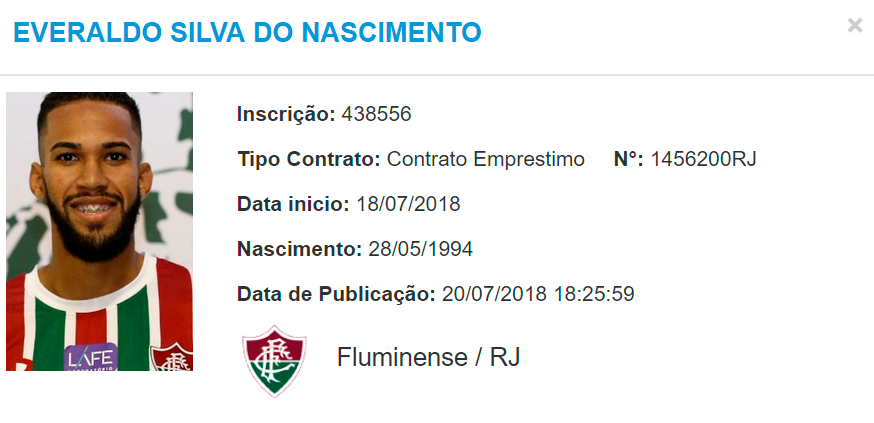Click the Data inicio label
This screenshot has width=874, height=423.
tap(293, 204)
